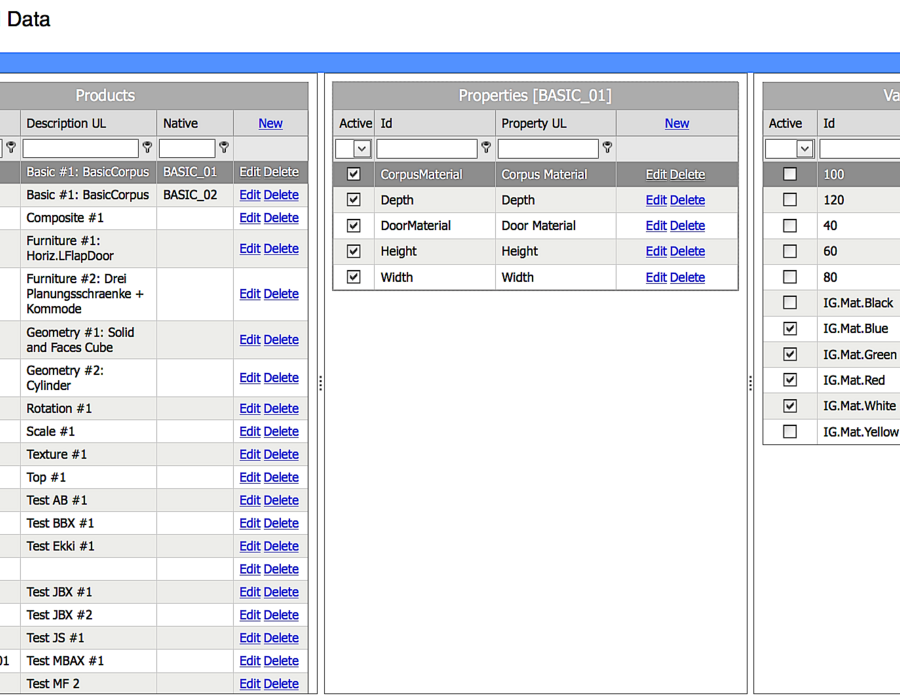Click splitter handle between Products and Properties
This screenshot has height=700, width=900.
tap(320, 383)
